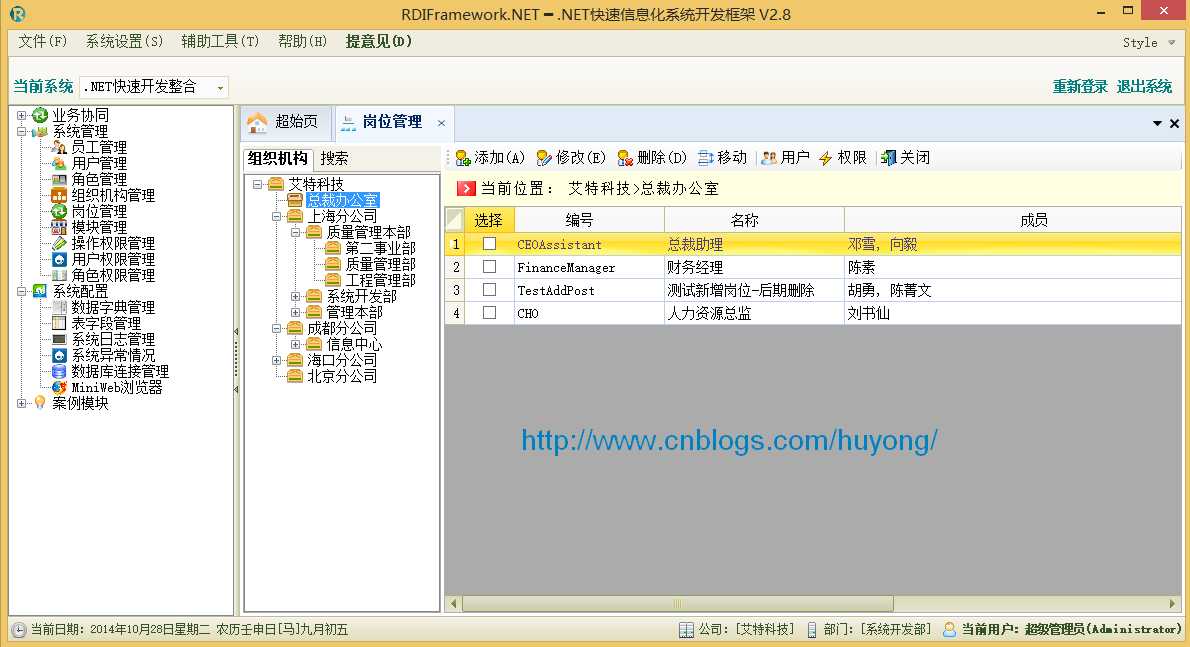Expand the 案例模块 tree node

coord(21,404)
